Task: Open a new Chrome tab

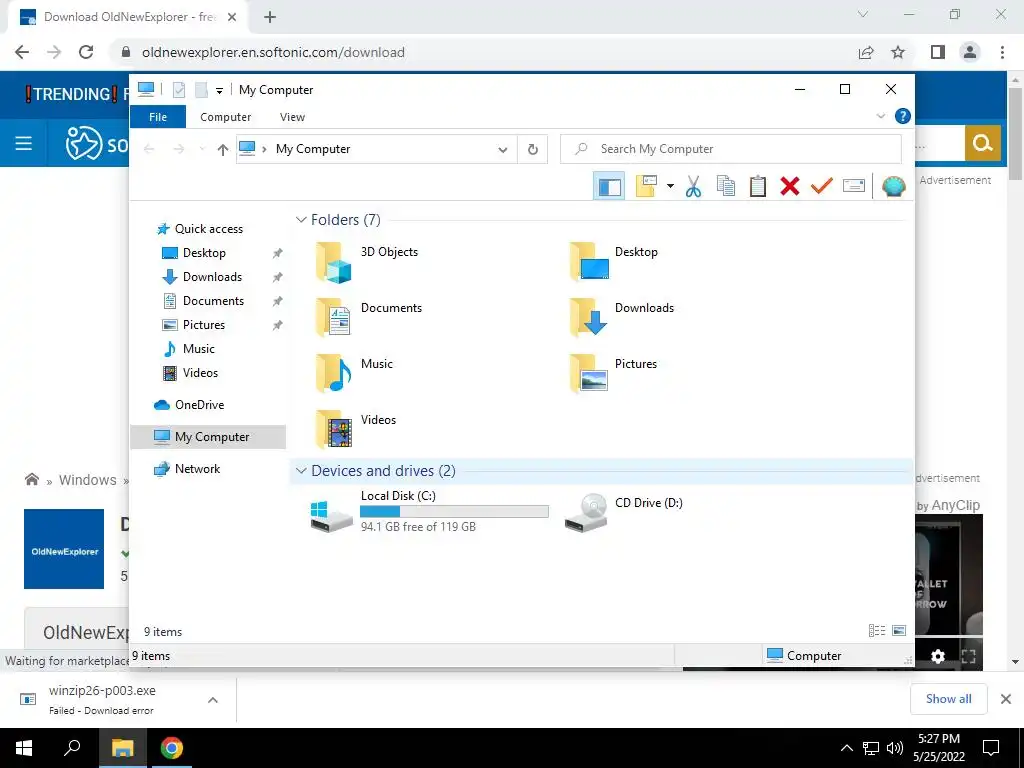Action: click(270, 18)
